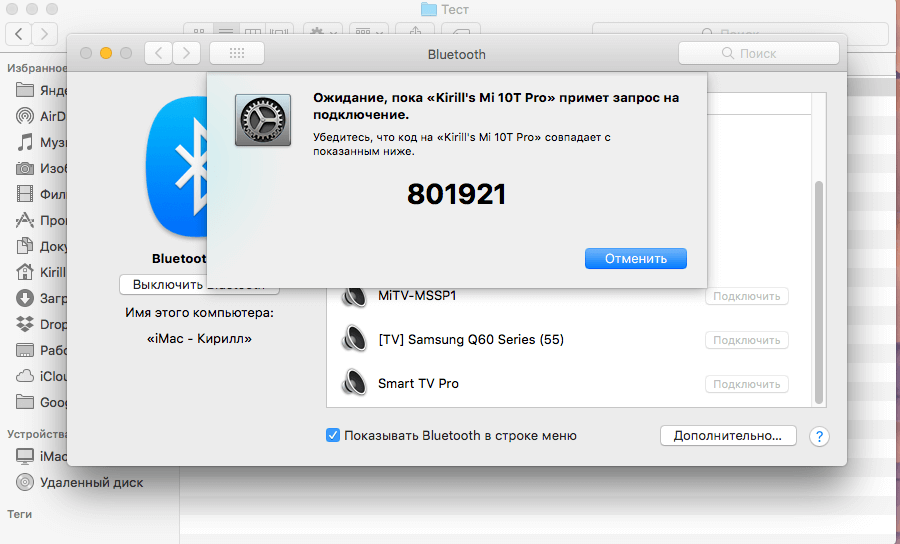
Task: Open Applications in Finder sidebar
Action: pyautogui.click(x=40, y=220)
